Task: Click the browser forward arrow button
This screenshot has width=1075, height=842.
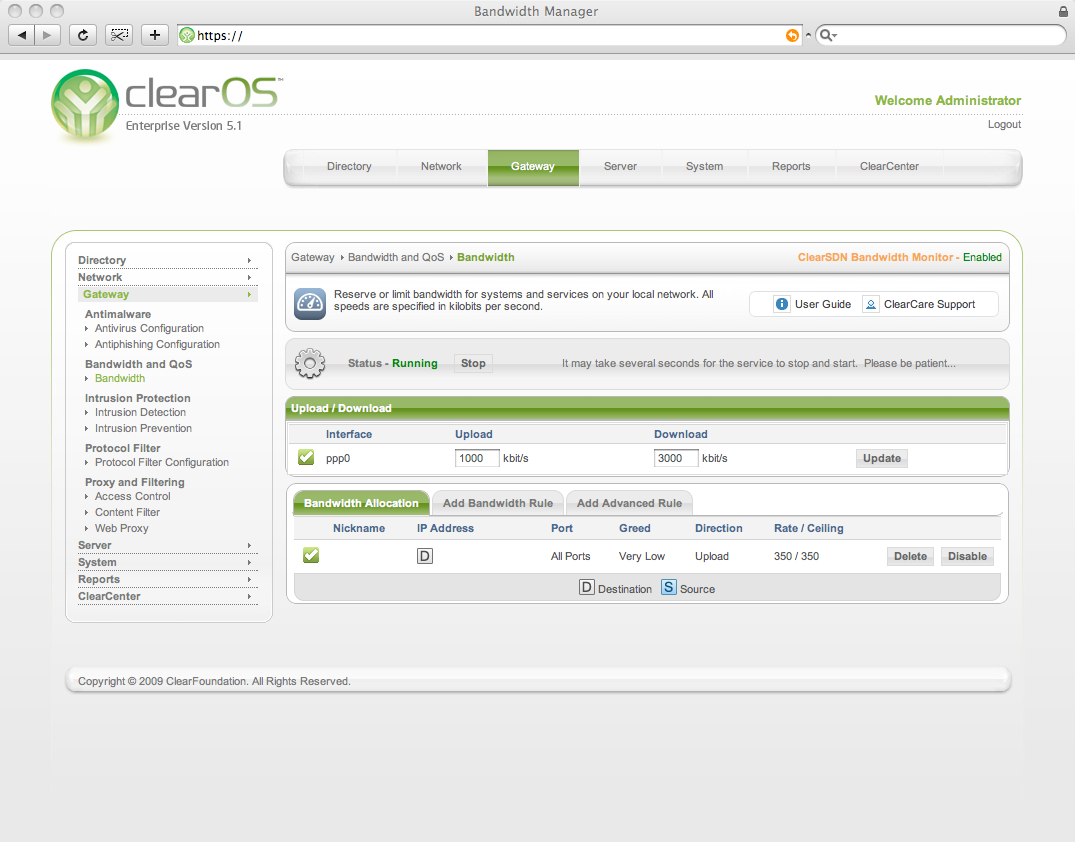Action: (x=47, y=35)
